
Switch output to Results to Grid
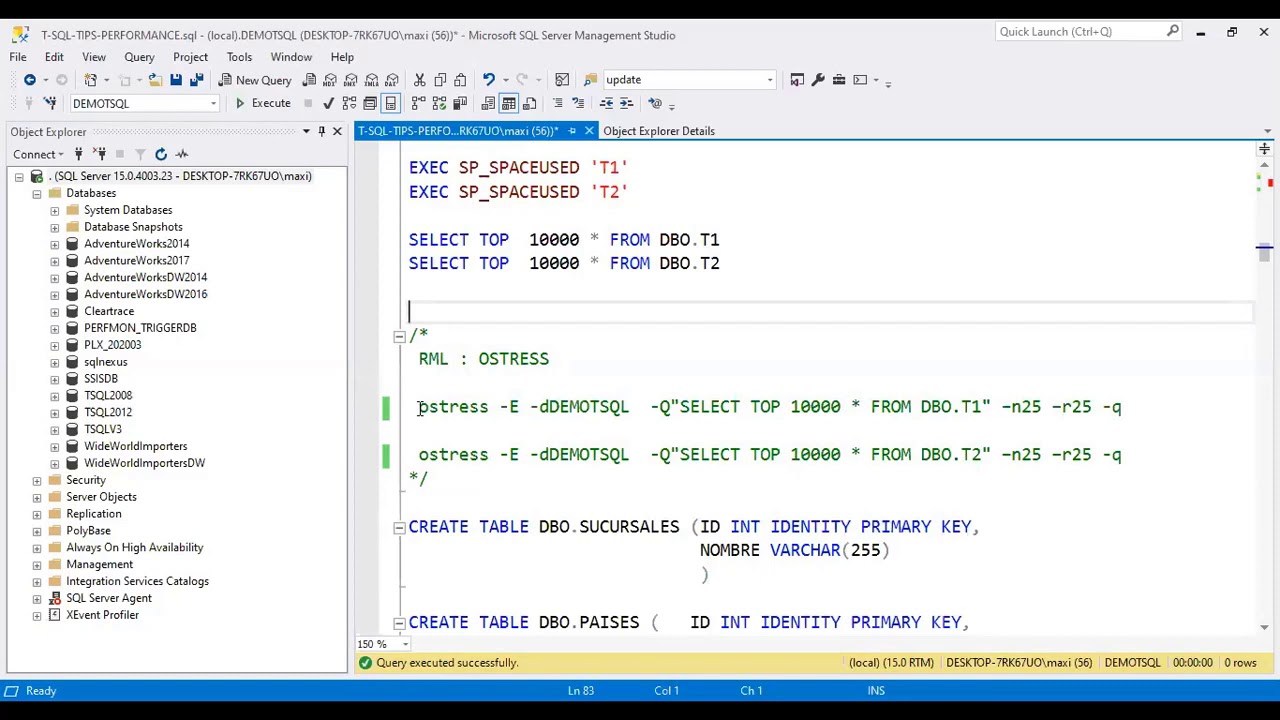tap(509, 103)
